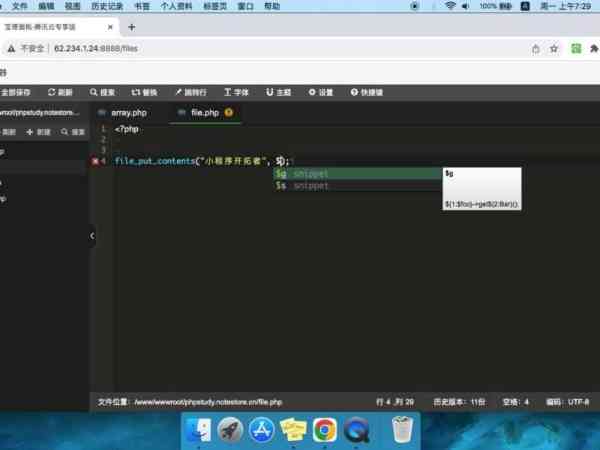Click the 行 4, 列 29 status indicator
Viewport: 600px width, 450px height.
[395, 402]
